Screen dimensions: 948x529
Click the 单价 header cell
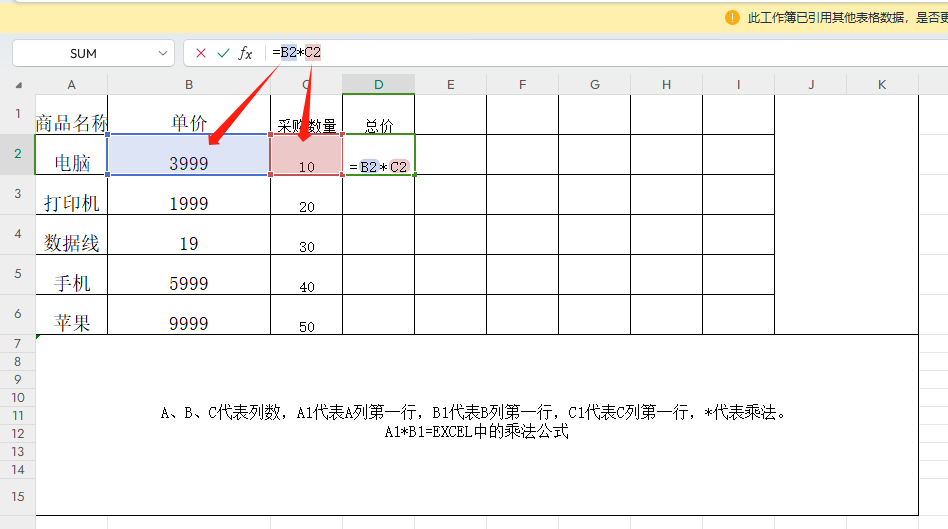click(189, 114)
